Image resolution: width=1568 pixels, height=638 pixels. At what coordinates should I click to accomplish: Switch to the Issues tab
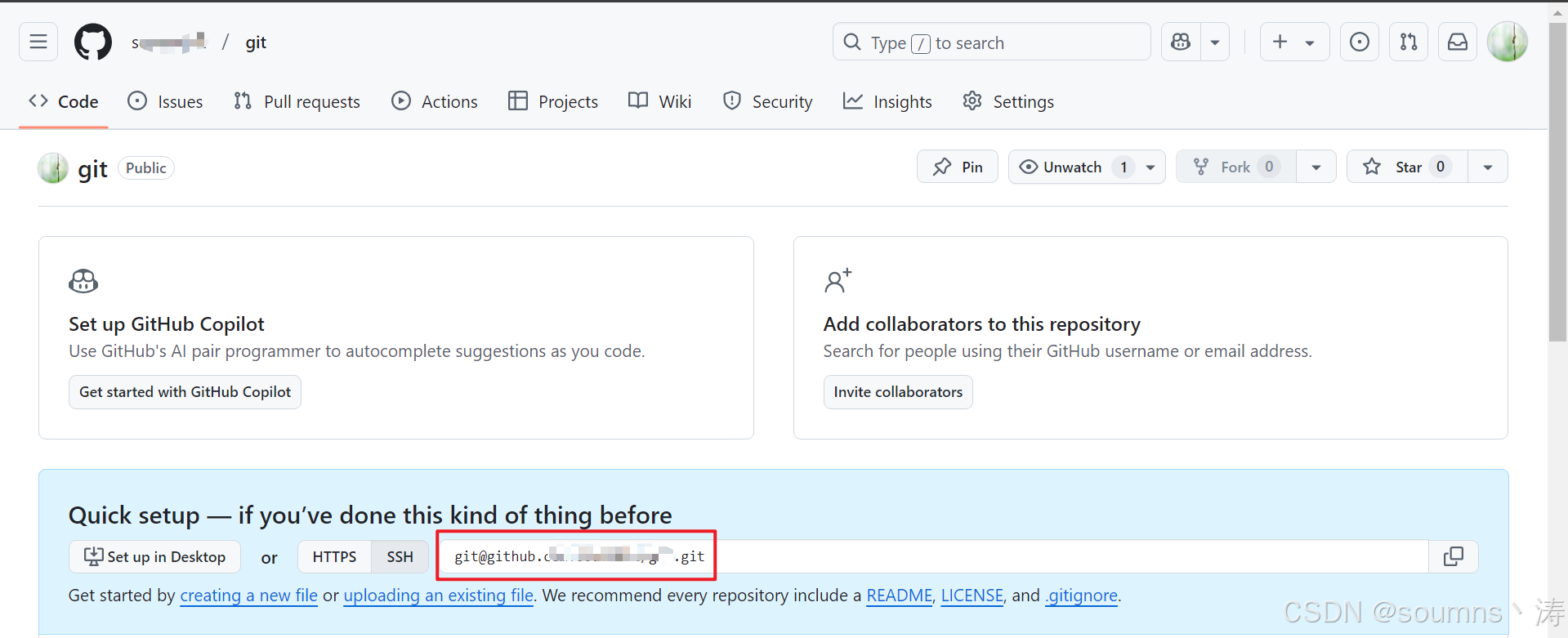(x=165, y=101)
